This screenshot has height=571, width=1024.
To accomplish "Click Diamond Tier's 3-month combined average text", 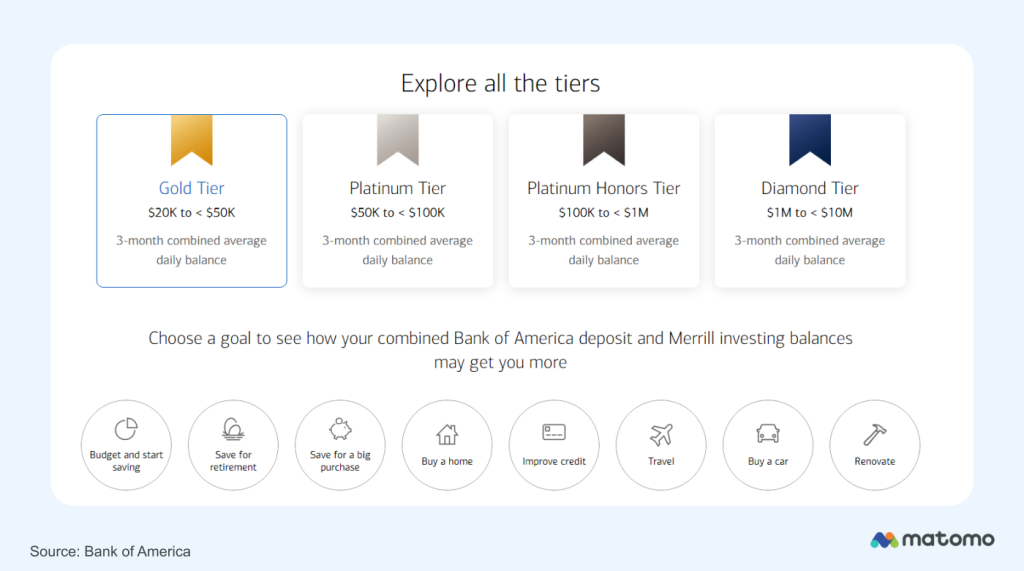I will click(x=810, y=250).
